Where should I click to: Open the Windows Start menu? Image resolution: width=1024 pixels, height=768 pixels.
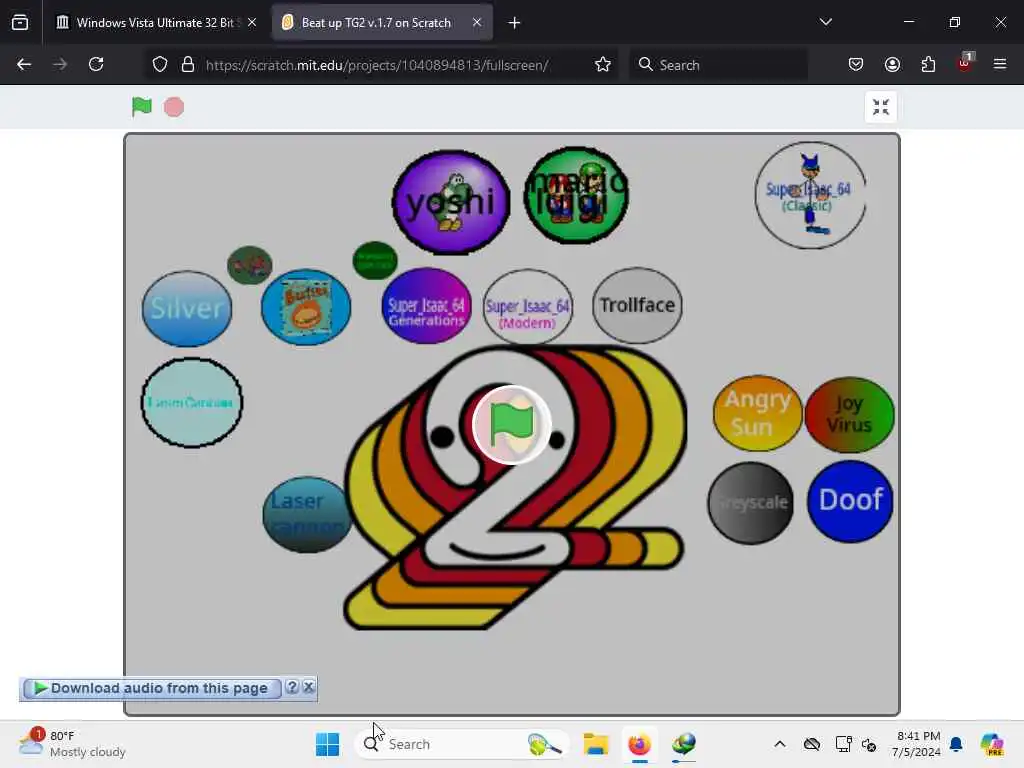[327, 744]
